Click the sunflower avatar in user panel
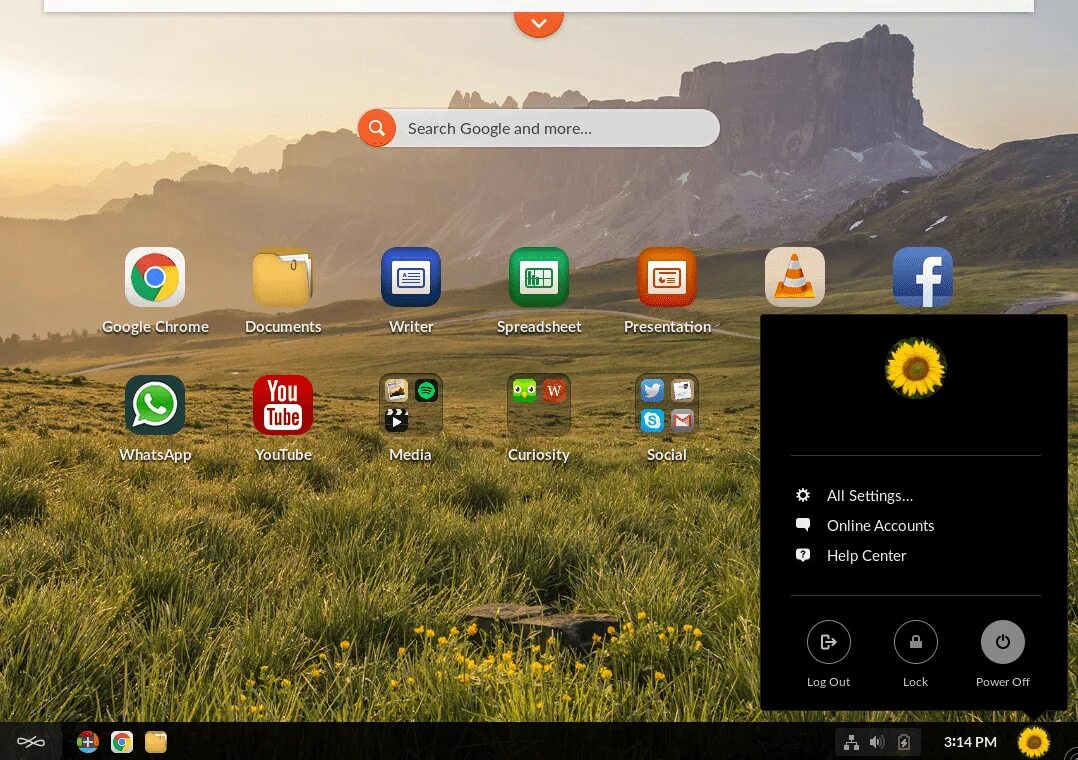Image resolution: width=1078 pixels, height=760 pixels. click(x=916, y=368)
